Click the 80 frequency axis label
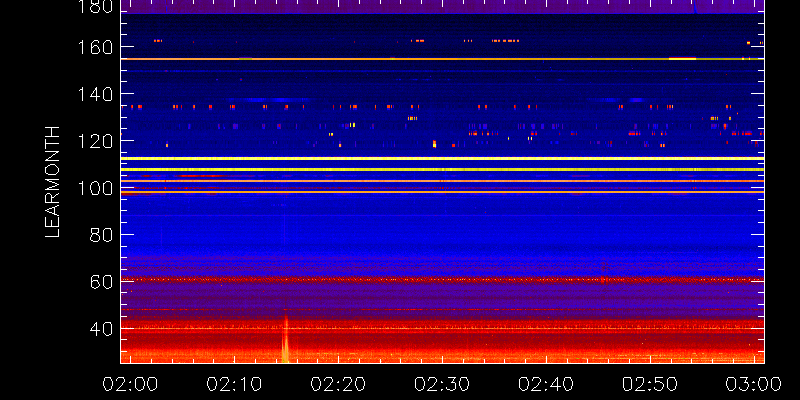The image size is (800, 400). point(102,235)
